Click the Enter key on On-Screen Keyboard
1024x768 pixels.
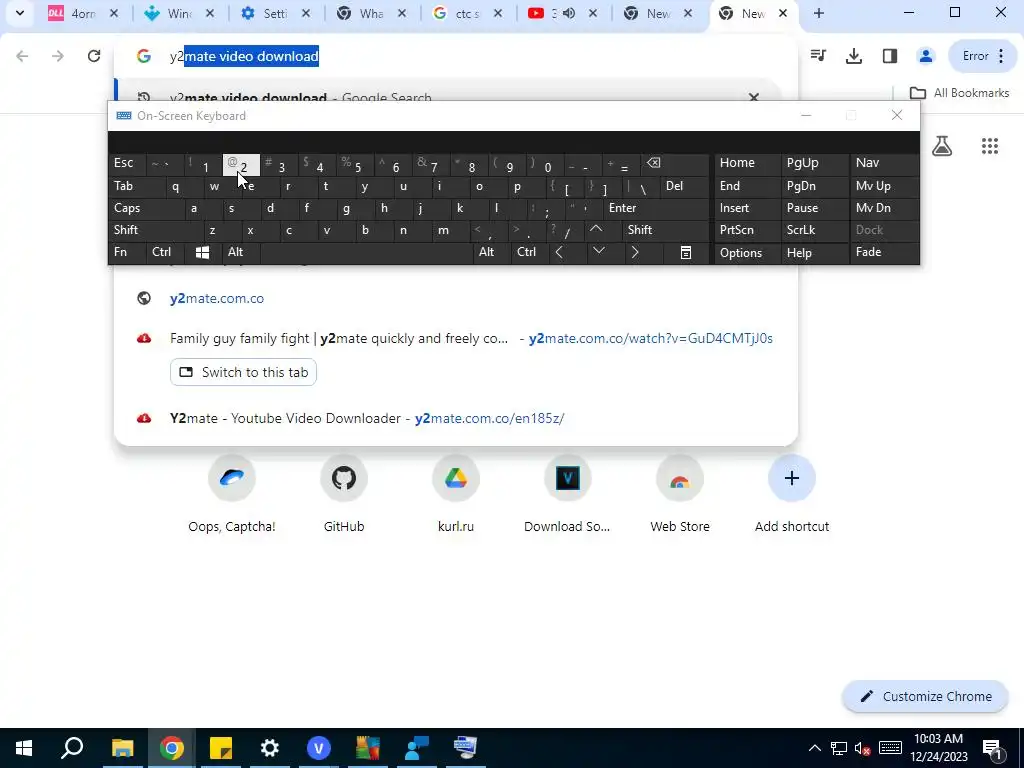pyautogui.click(x=655, y=208)
